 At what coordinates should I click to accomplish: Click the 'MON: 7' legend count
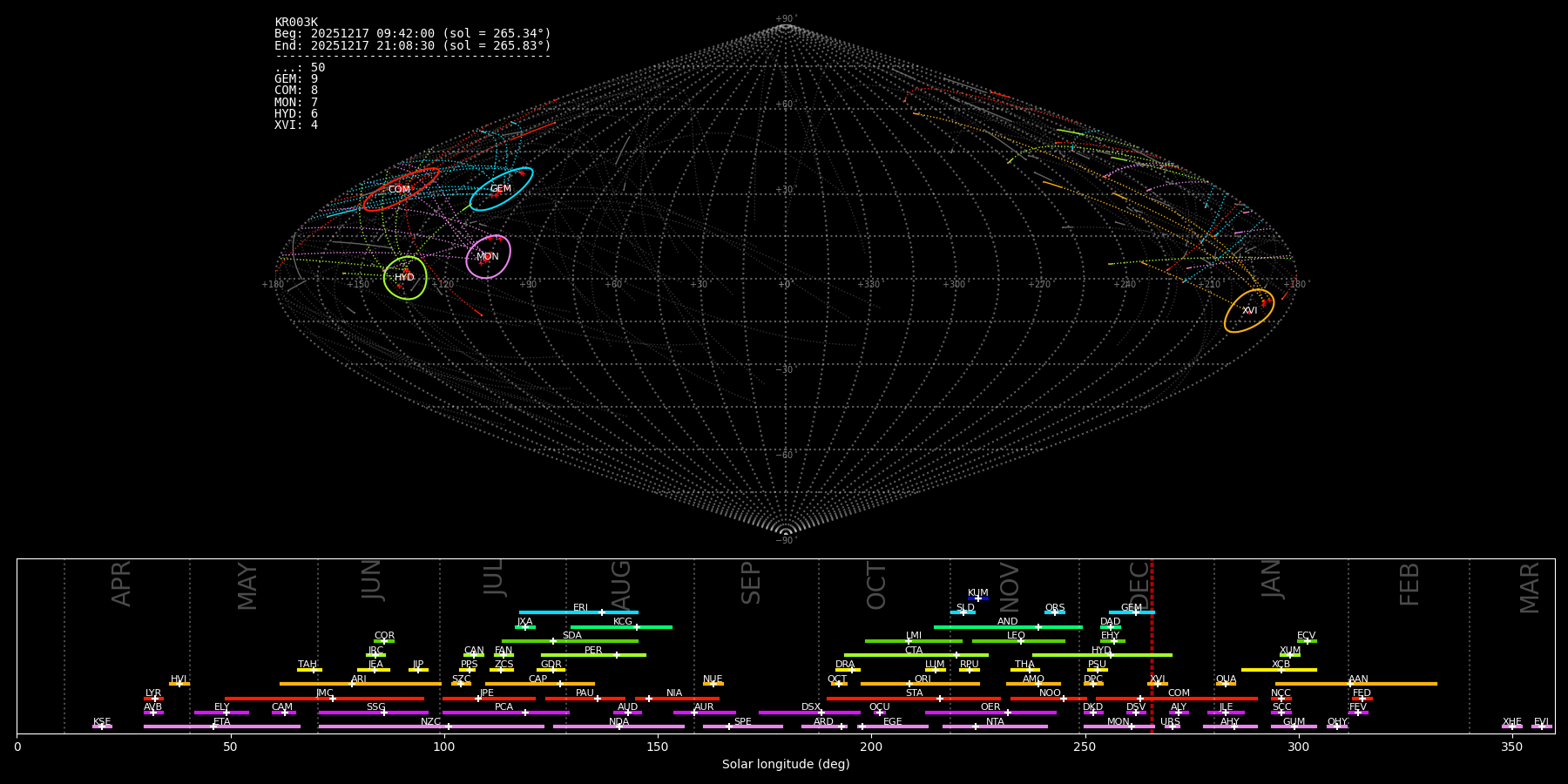296,103
